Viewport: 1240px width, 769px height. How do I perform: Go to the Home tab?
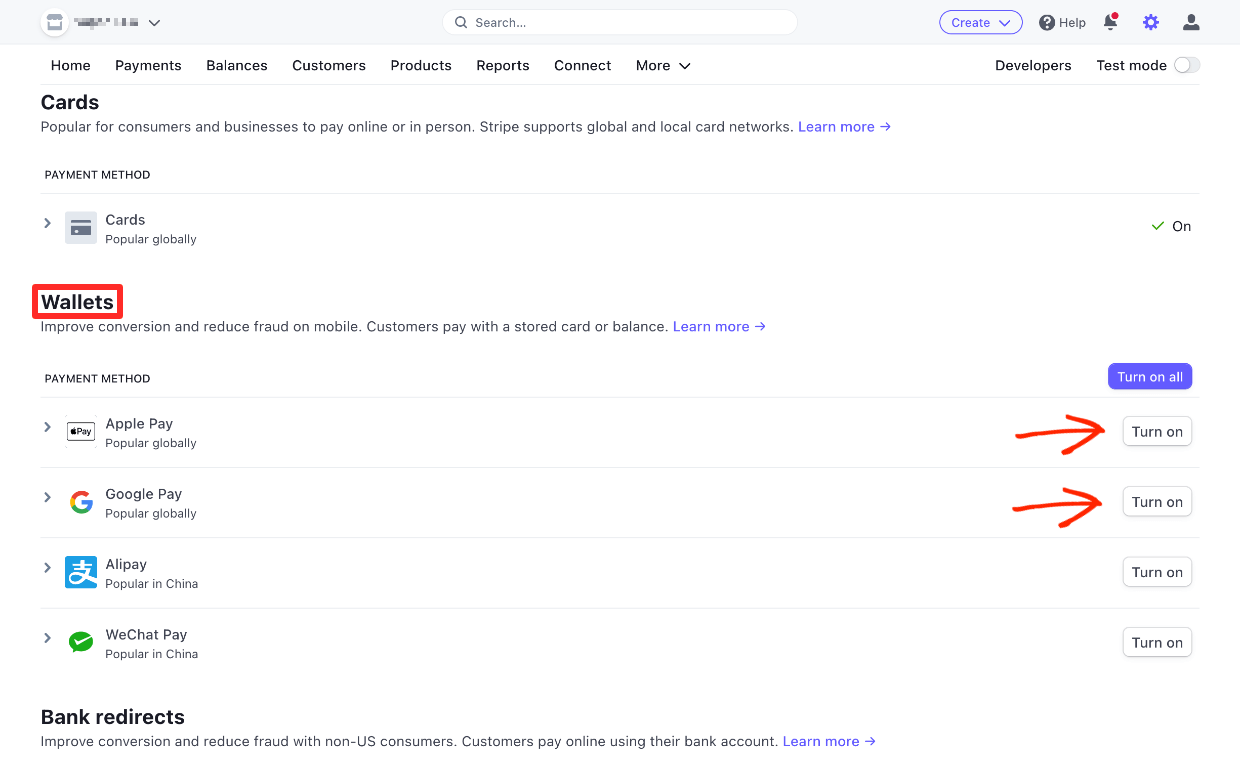tap(71, 65)
